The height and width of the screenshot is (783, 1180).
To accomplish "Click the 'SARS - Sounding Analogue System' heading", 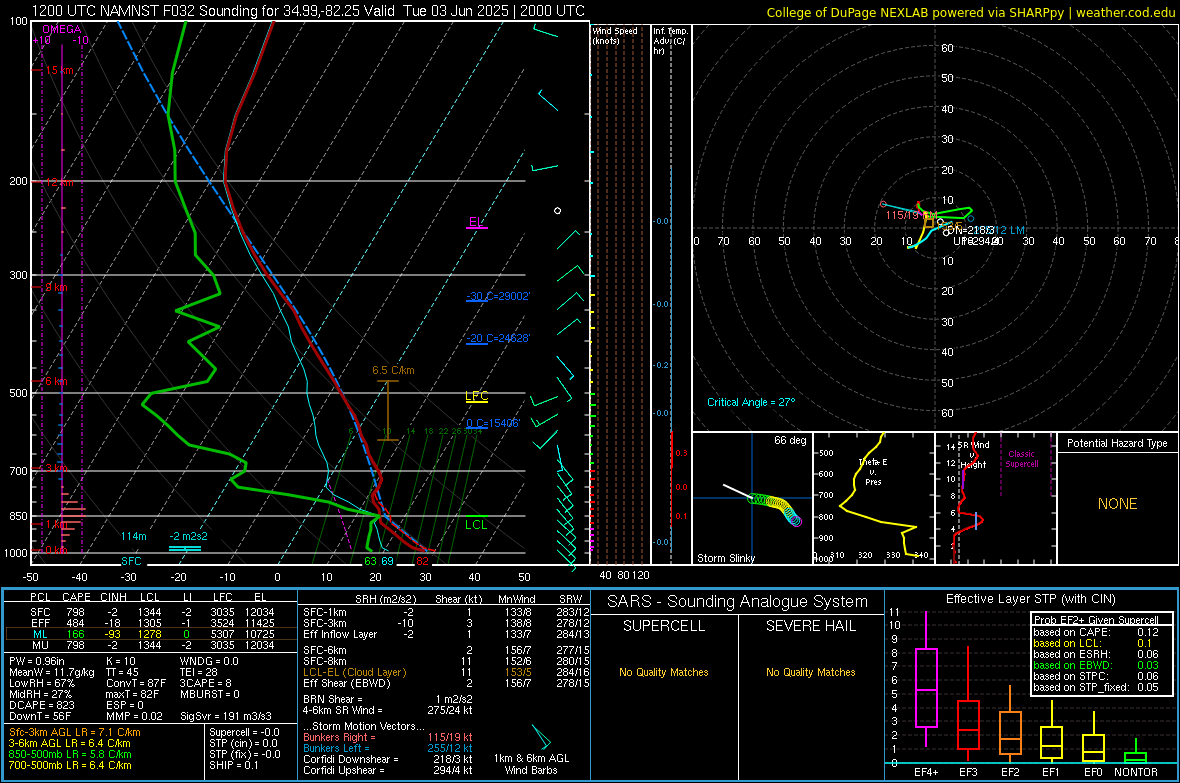I will (738, 602).
